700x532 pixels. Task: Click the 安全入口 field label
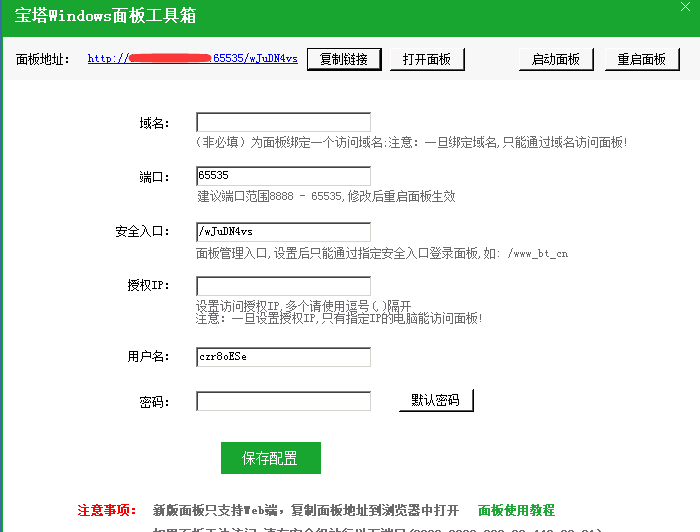142,232
